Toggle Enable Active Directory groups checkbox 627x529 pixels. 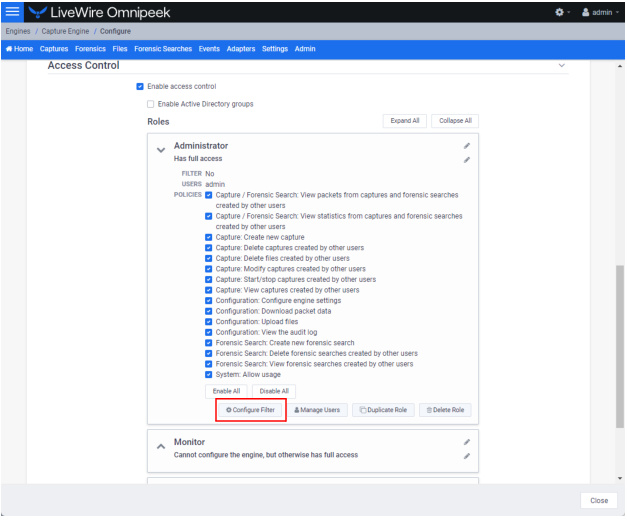coord(150,104)
